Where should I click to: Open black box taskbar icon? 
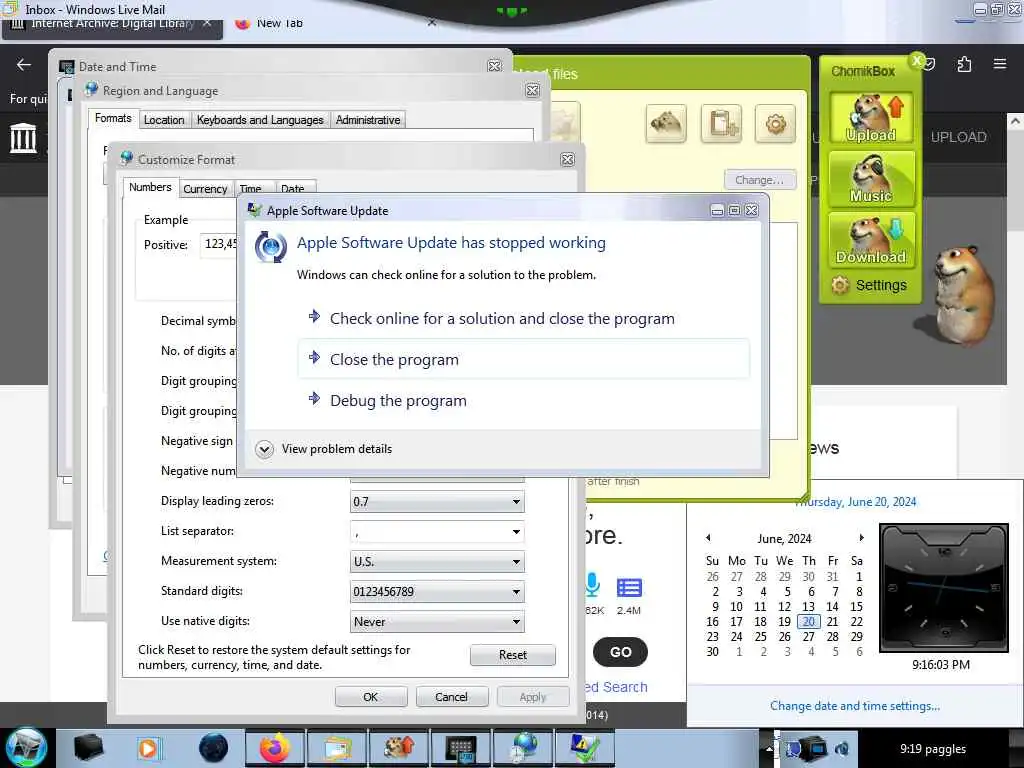(x=88, y=748)
